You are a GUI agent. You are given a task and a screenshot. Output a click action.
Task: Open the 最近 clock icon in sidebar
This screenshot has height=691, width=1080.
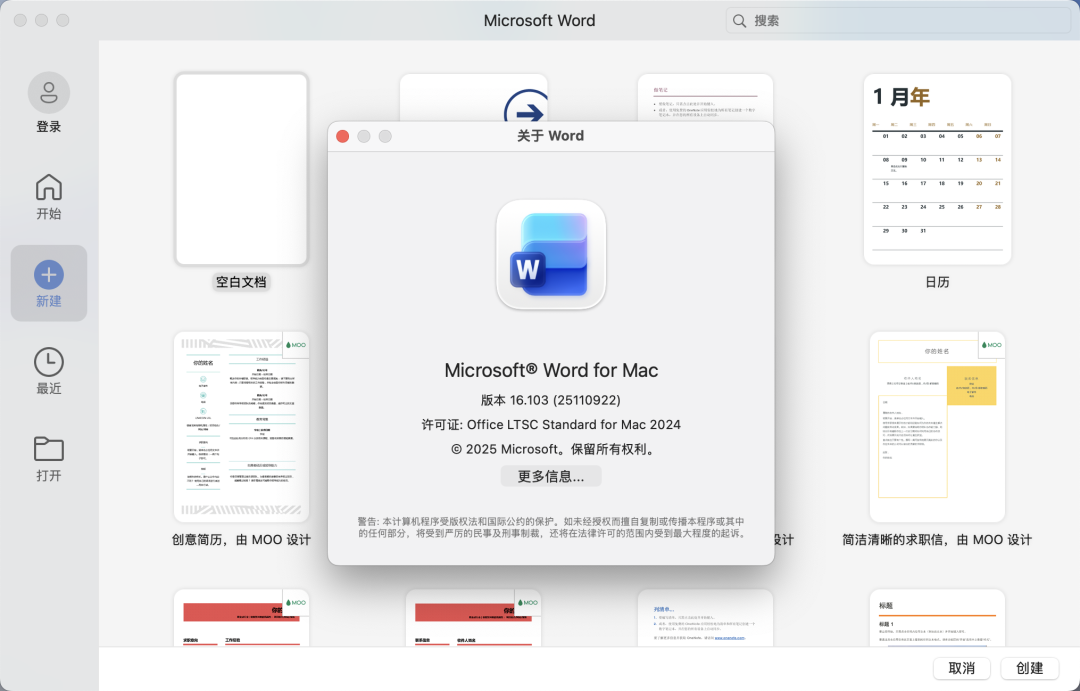[x=49, y=361]
